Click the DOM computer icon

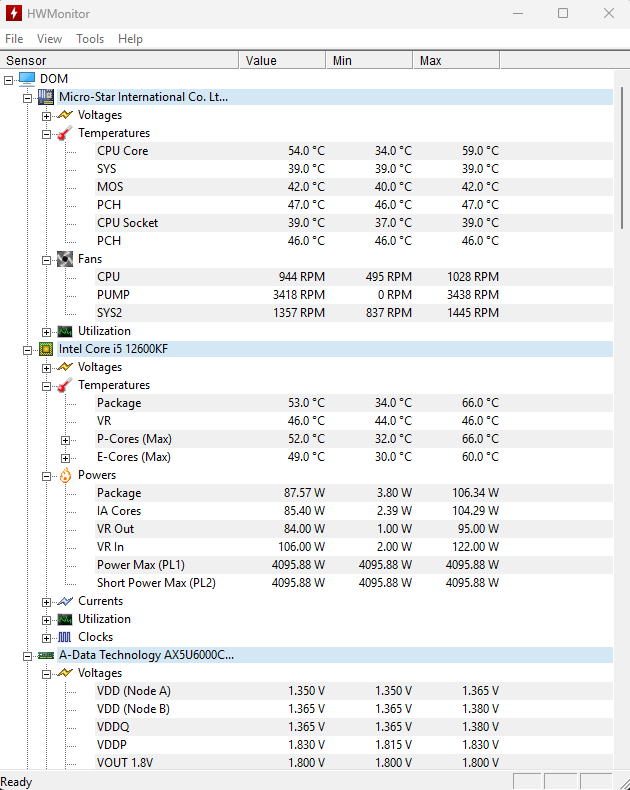(x=27, y=79)
